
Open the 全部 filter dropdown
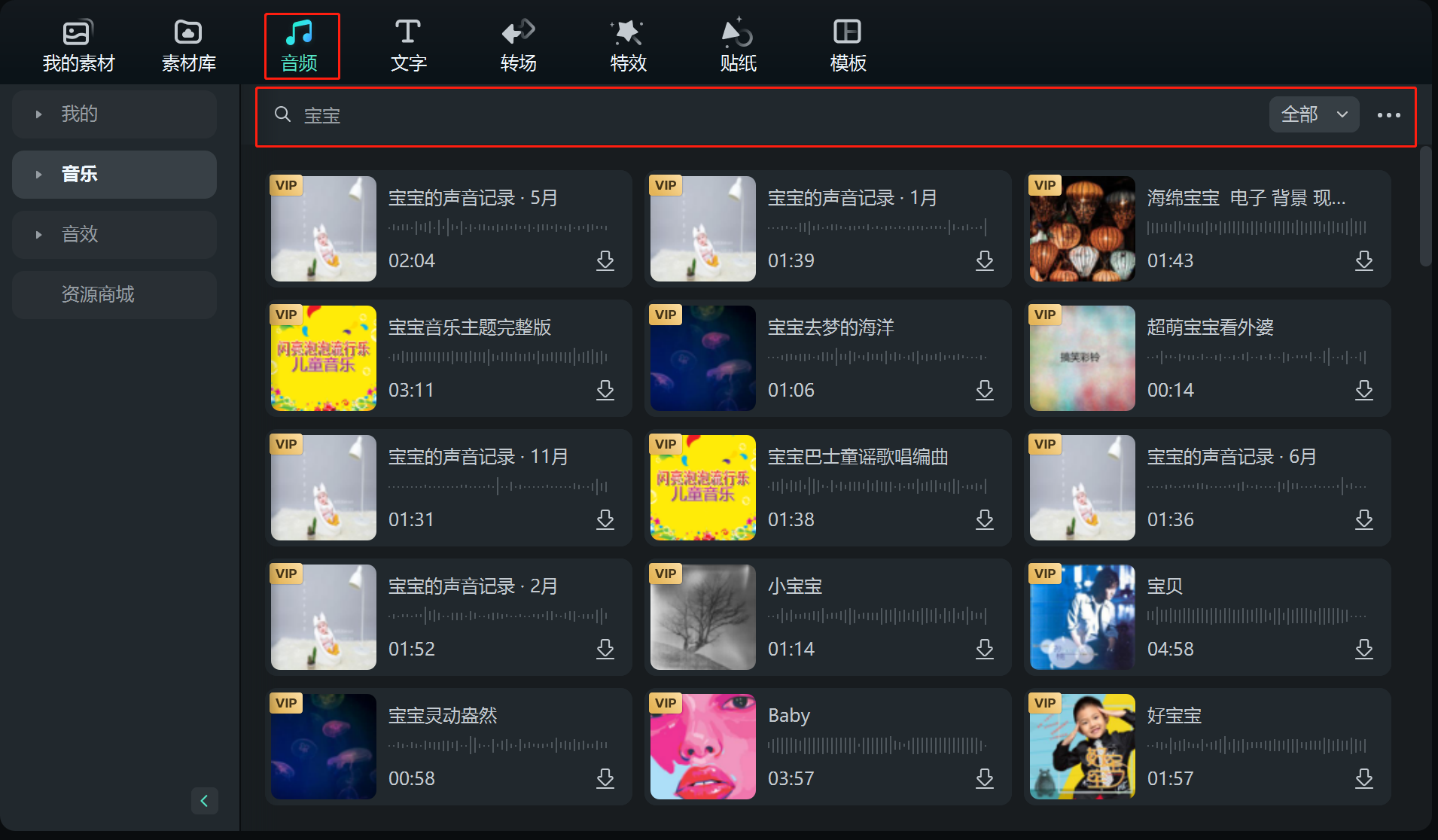pos(1313,114)
